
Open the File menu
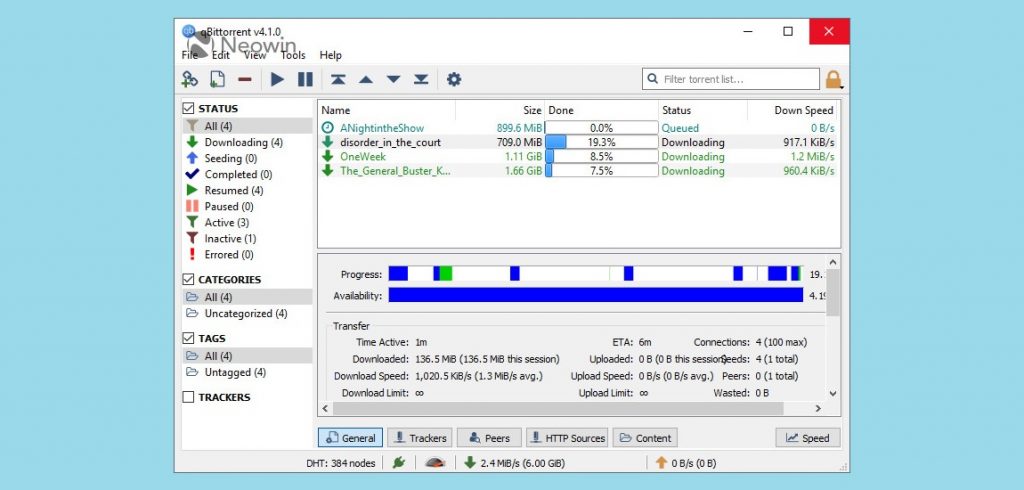point(189,56)
